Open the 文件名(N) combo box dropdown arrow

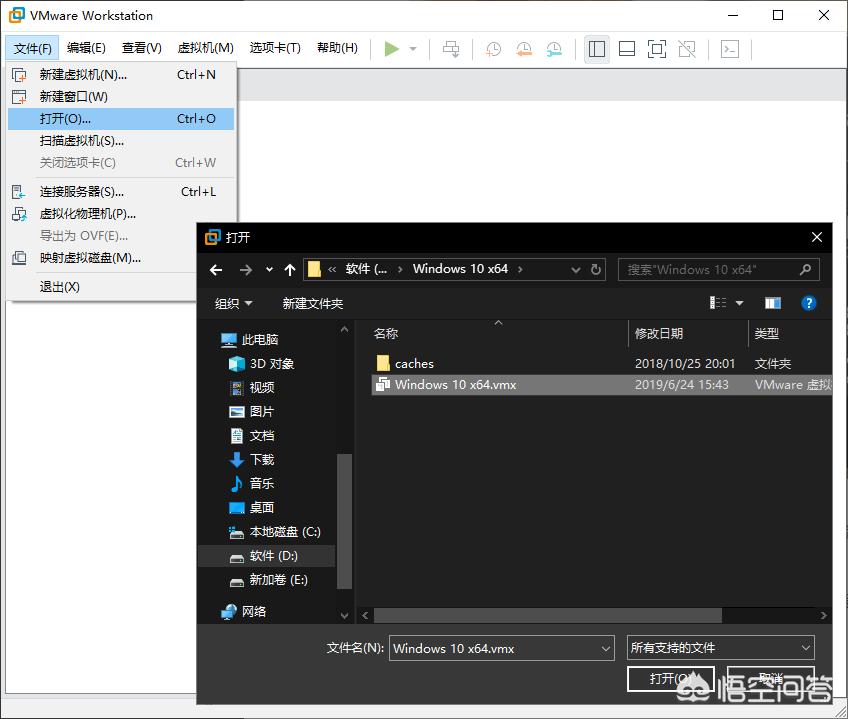coord(606,648)
